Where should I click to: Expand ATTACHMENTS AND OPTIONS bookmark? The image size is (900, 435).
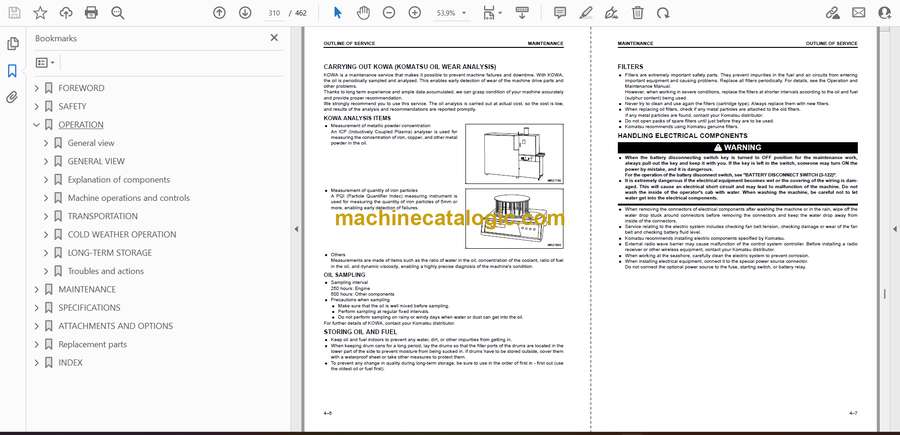tap(37, 326)
